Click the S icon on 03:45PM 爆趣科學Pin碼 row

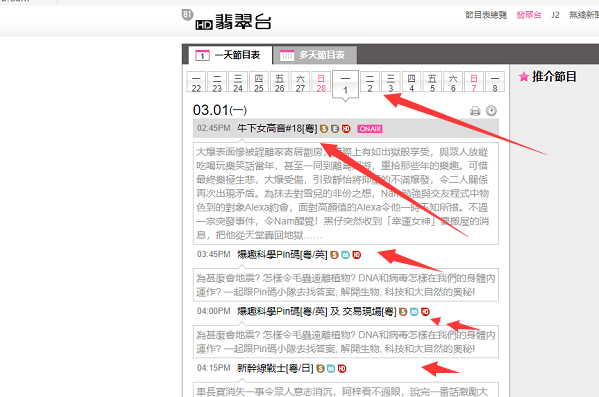[x=334, y=255]
